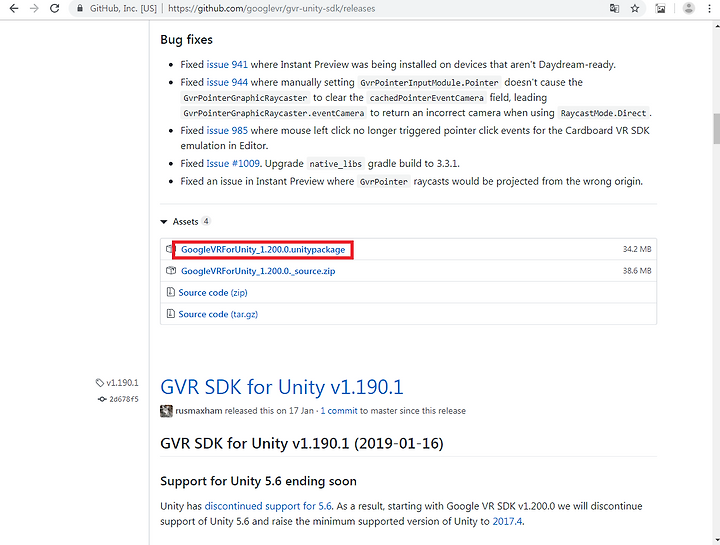This screenshot has width=720, height=545.
Task: Click the padlock site security icon
Action: coord(80,8)
